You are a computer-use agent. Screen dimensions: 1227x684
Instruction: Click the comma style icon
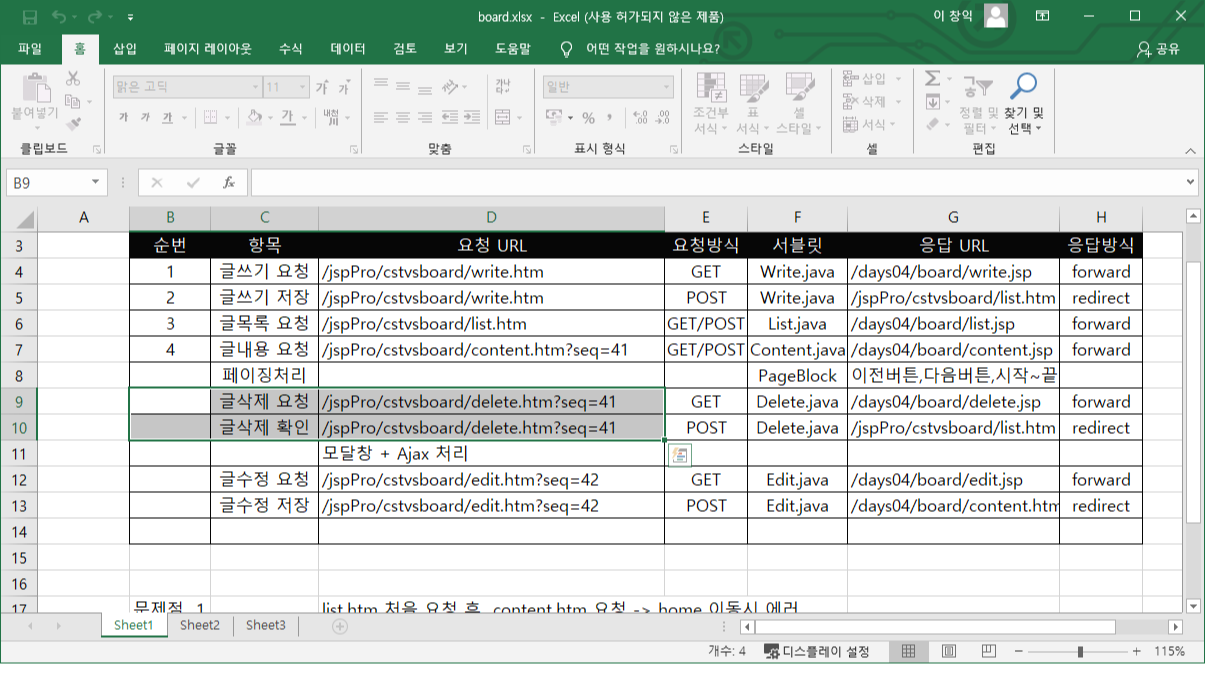610,117
